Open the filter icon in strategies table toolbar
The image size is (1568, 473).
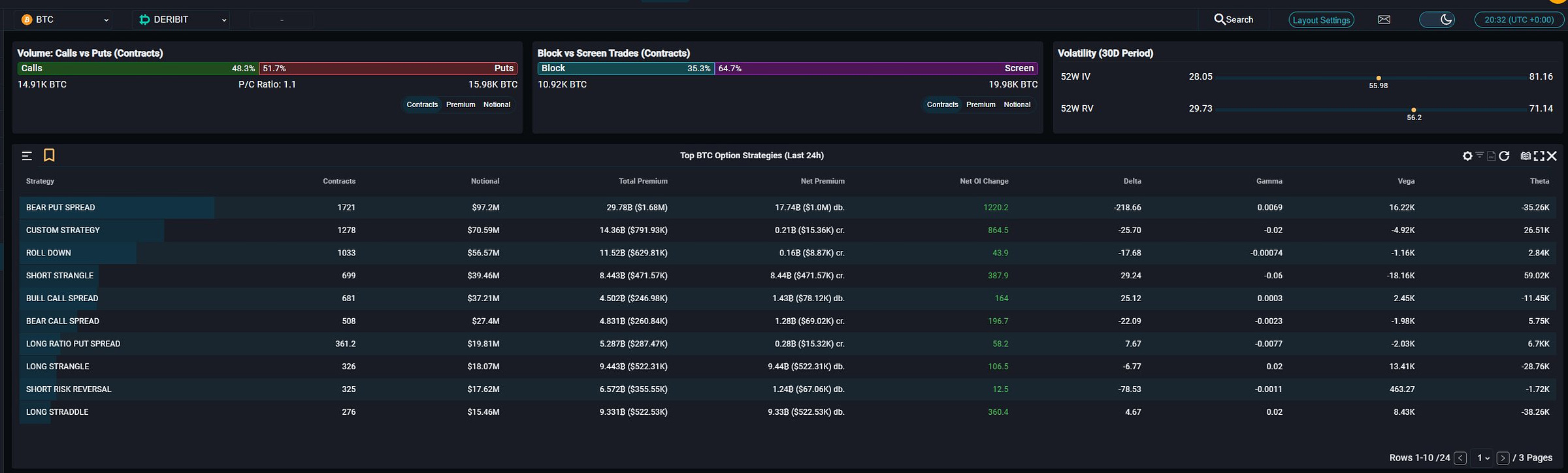coord(1480,155)
